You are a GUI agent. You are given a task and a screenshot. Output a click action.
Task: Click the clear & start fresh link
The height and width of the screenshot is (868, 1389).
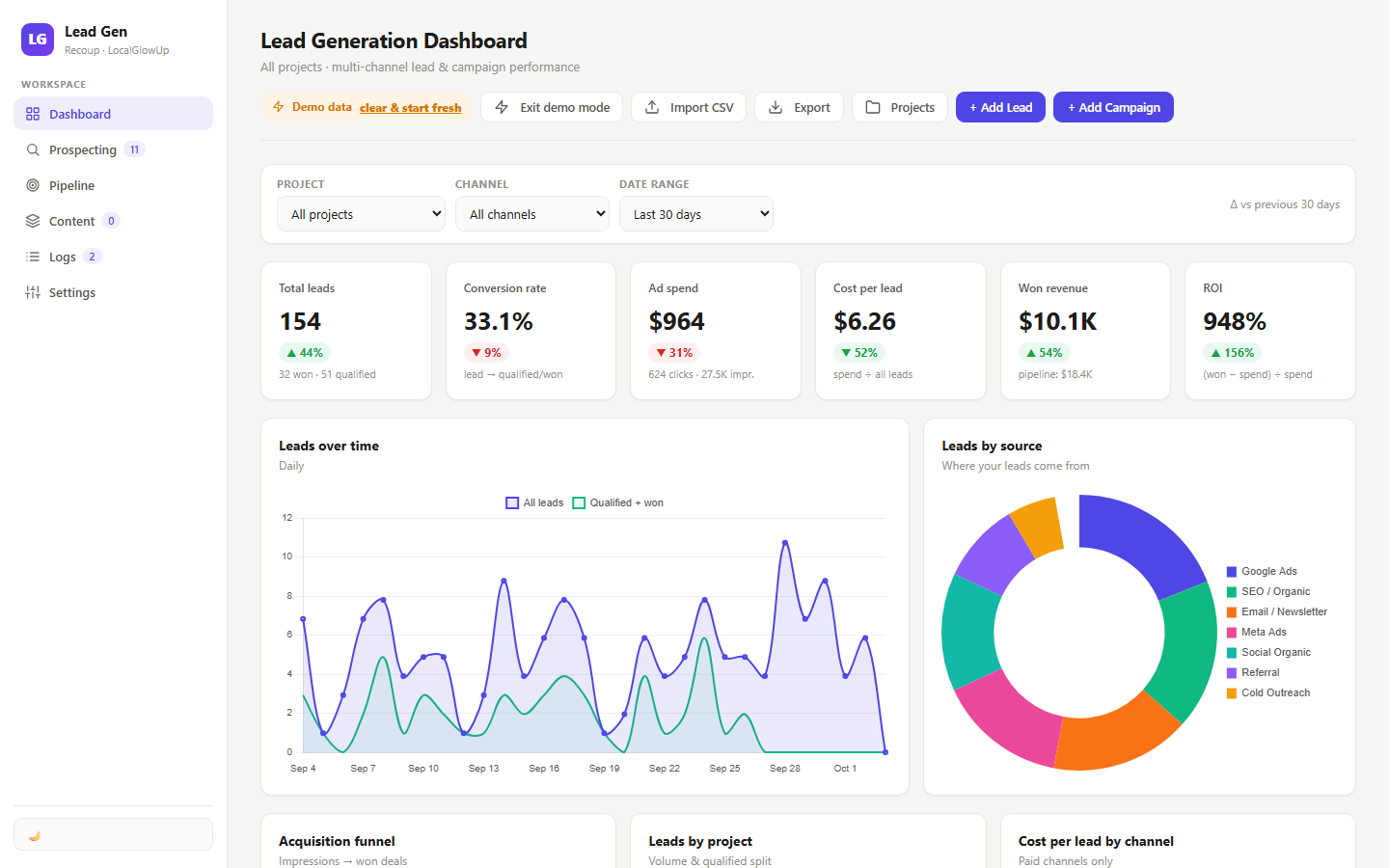point(410,108)
